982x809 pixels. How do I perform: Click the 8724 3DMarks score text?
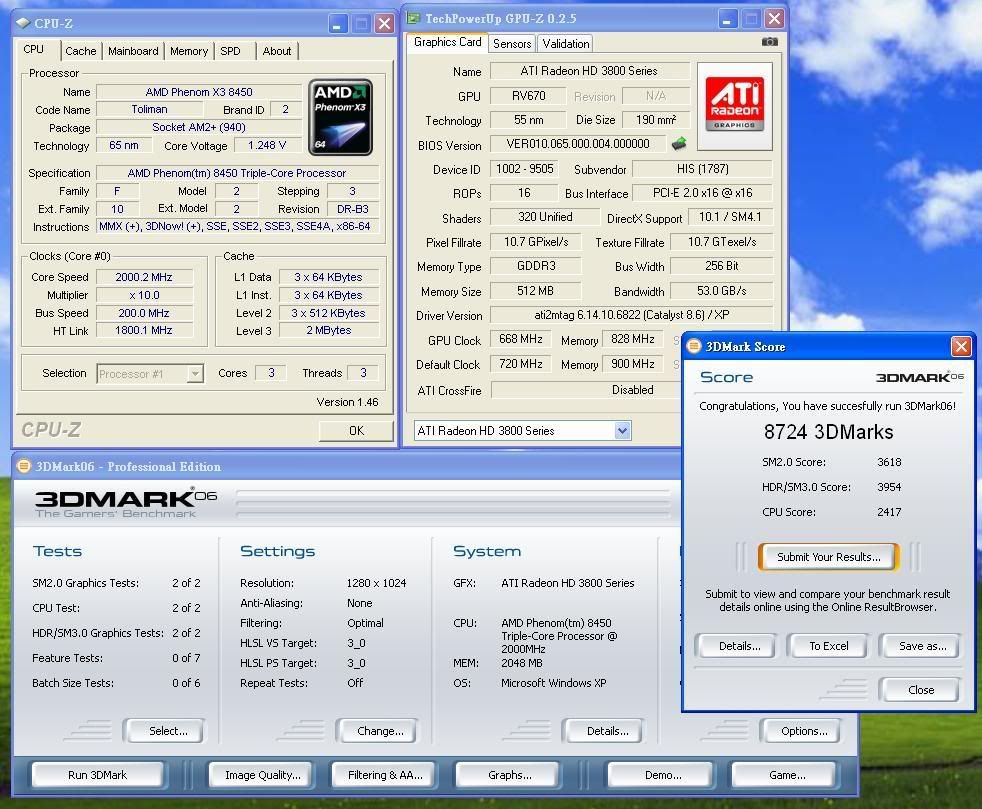pyautogui.click(x=828, y=431)
